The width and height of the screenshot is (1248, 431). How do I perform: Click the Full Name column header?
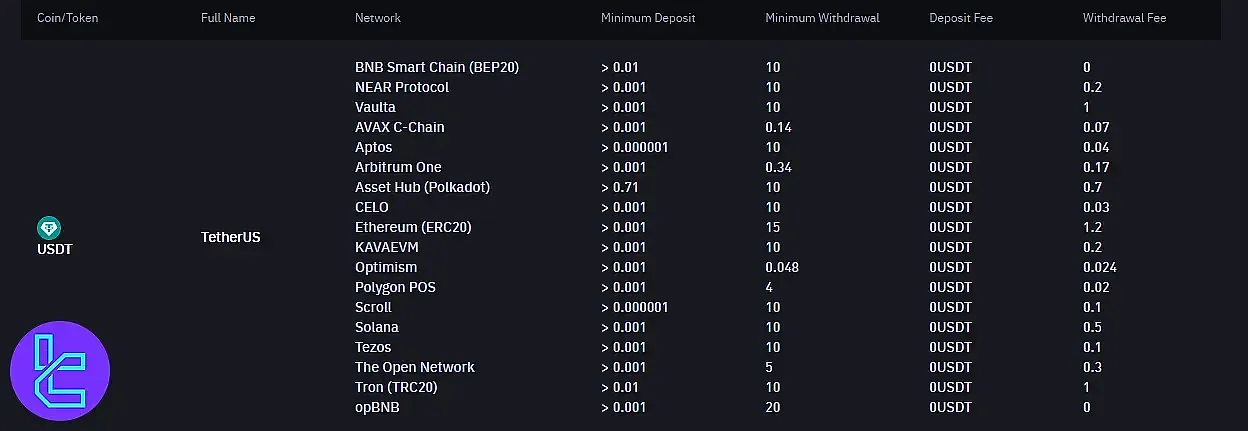pyautogui.click(x=228, y=18)
